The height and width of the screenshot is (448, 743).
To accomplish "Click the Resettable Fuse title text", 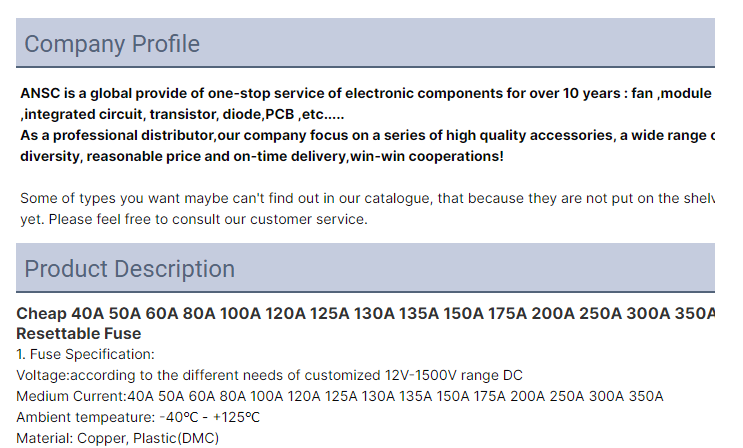I will (x=79, y=334).
